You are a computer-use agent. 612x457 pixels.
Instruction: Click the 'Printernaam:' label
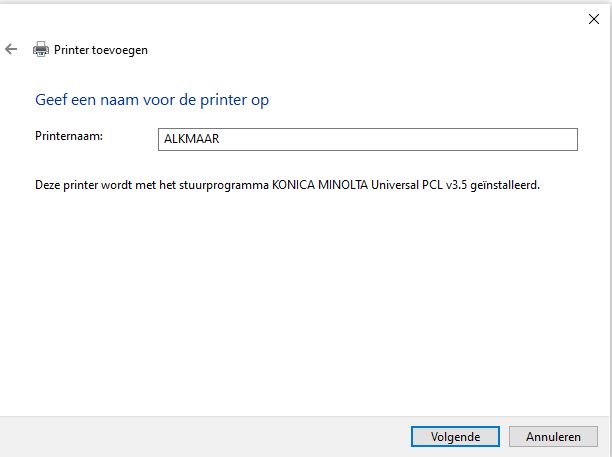[70, 134]
